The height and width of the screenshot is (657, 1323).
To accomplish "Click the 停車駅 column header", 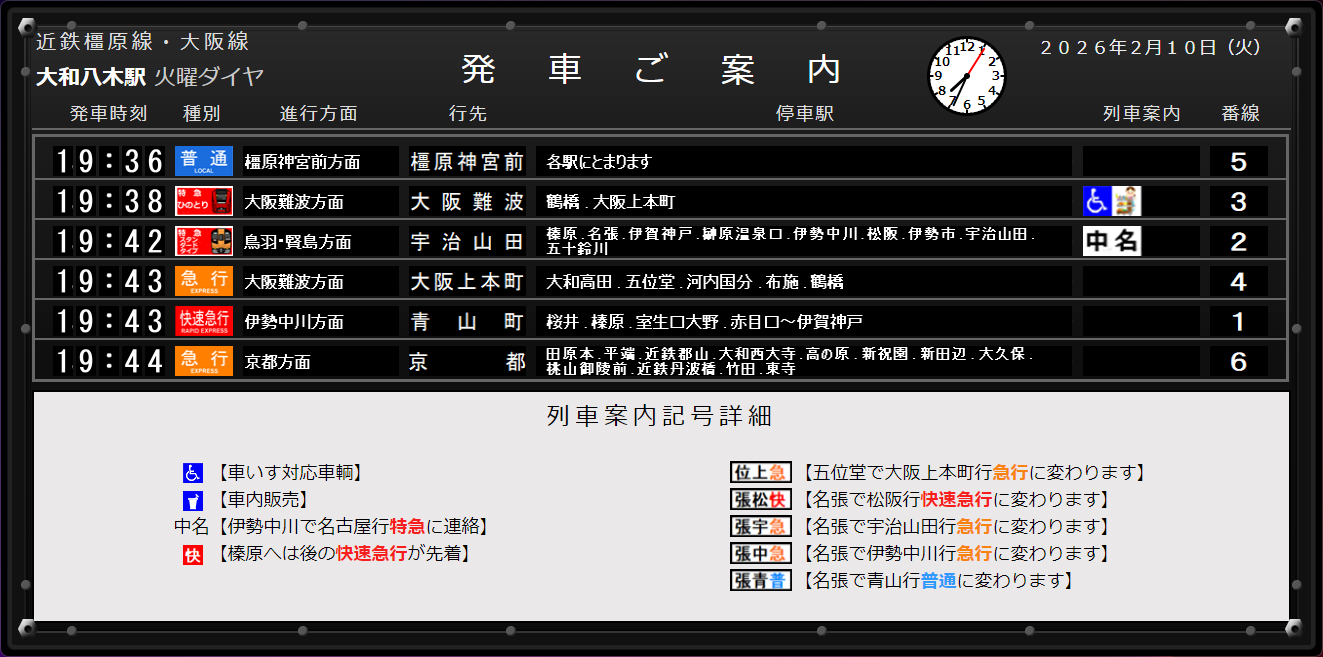I will click(804, 114).
